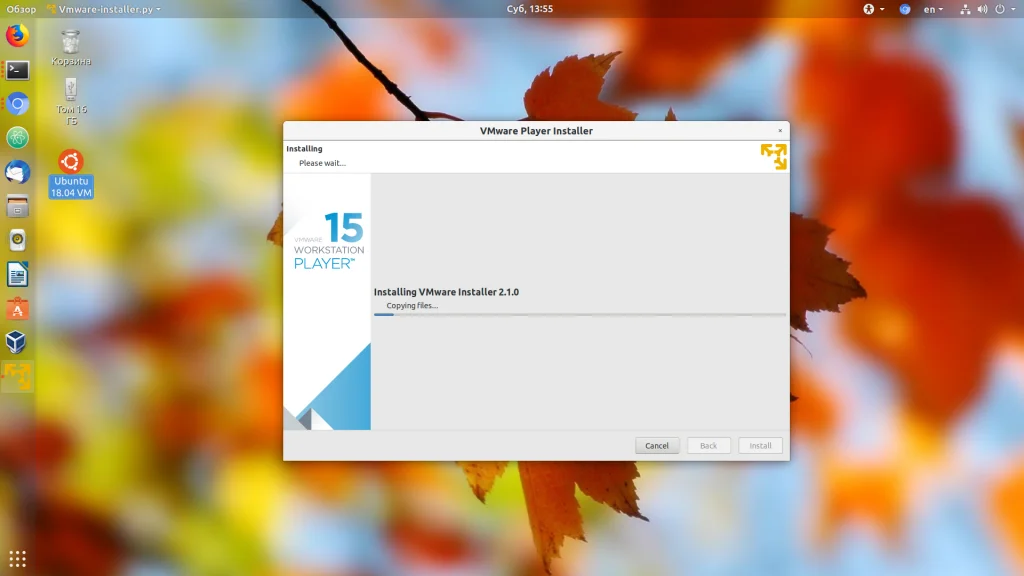Open Ubuntu Software from the dock
The image size is (1024, 576).
(18, 309)
